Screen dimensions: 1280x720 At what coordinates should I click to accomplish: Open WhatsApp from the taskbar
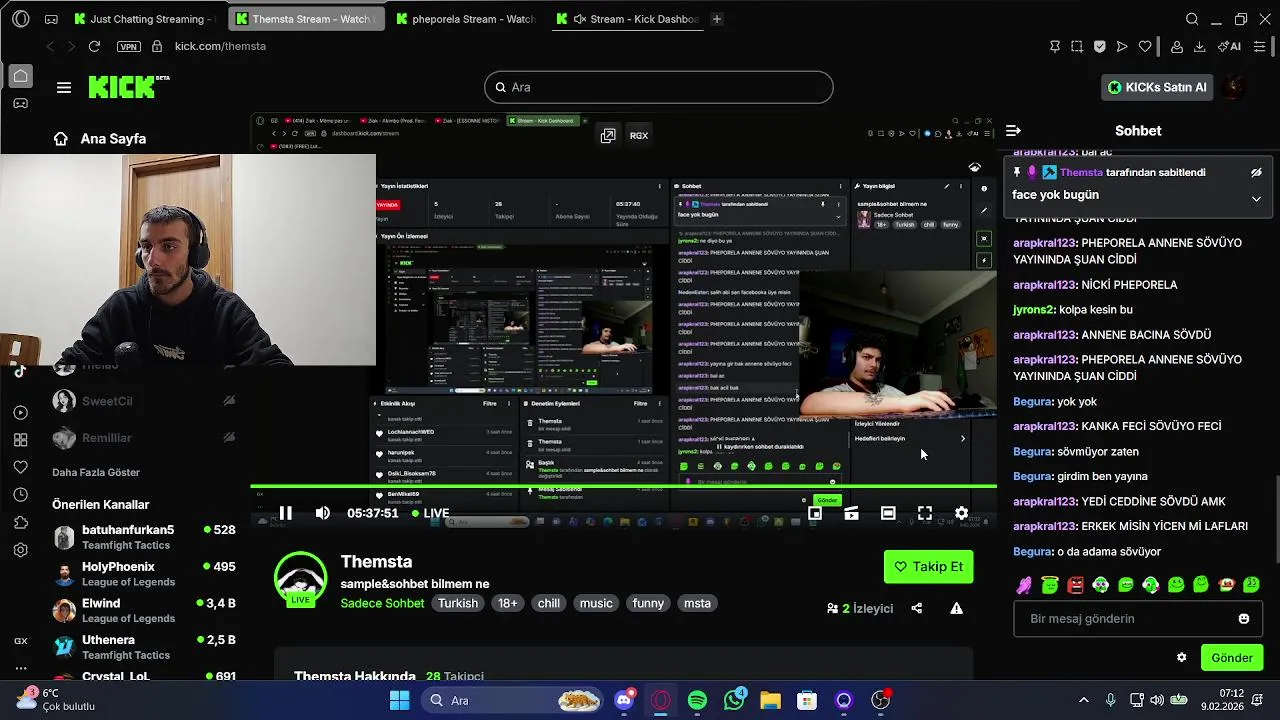point(734,700)
